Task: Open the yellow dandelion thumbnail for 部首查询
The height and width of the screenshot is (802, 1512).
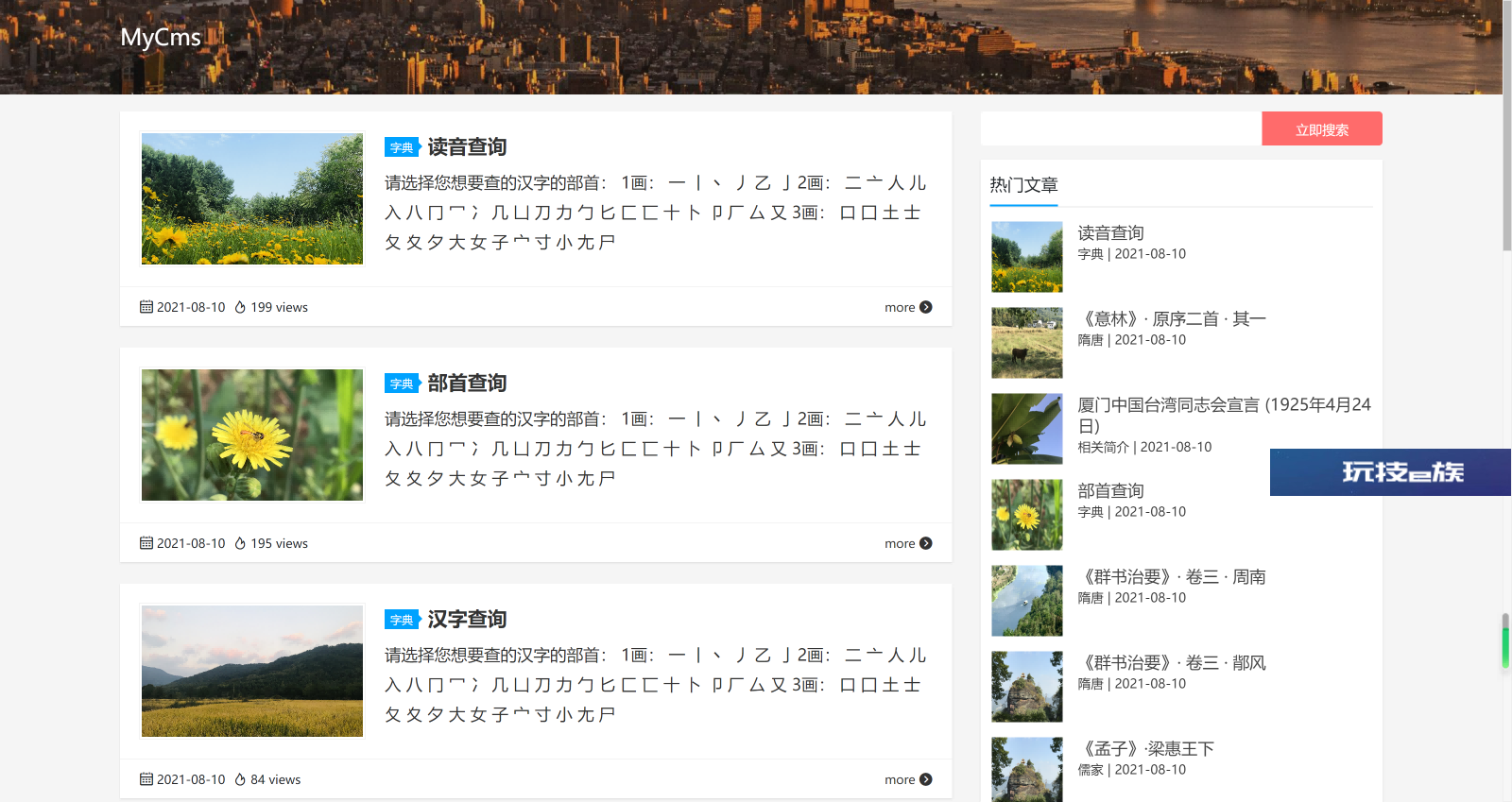Action: 252,435
